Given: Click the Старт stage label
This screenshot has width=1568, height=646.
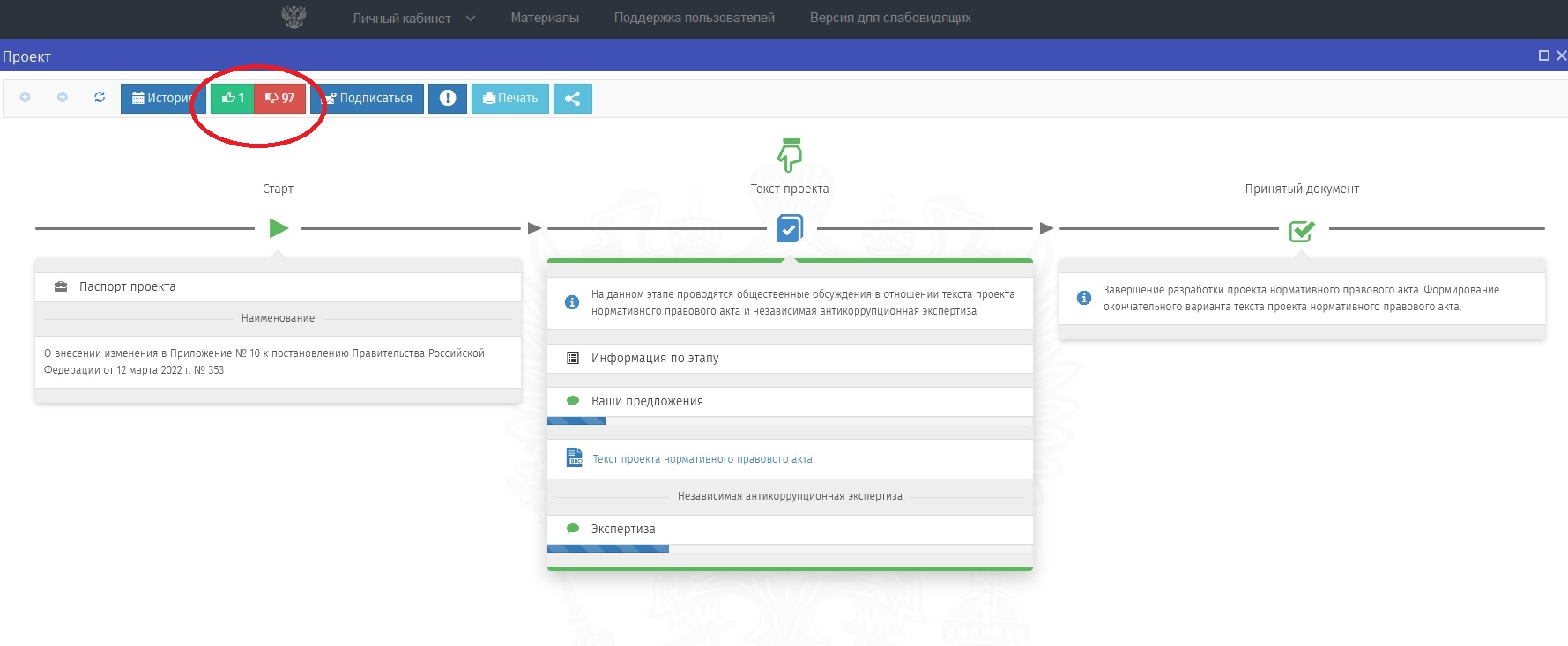Looking at the screenshot, I should coord(278,189).
